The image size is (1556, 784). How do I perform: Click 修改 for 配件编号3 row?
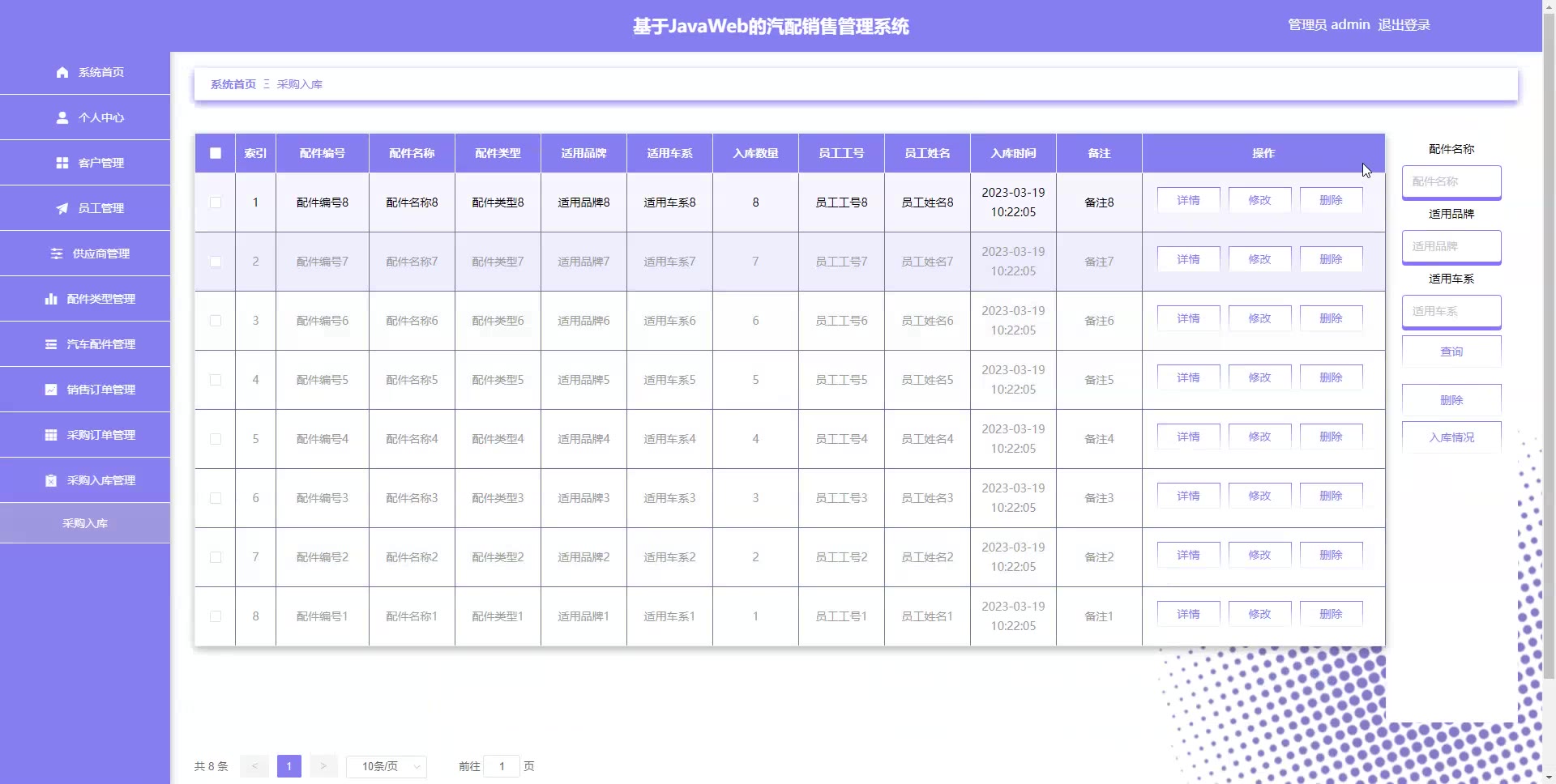click(x=1259, y=496)
